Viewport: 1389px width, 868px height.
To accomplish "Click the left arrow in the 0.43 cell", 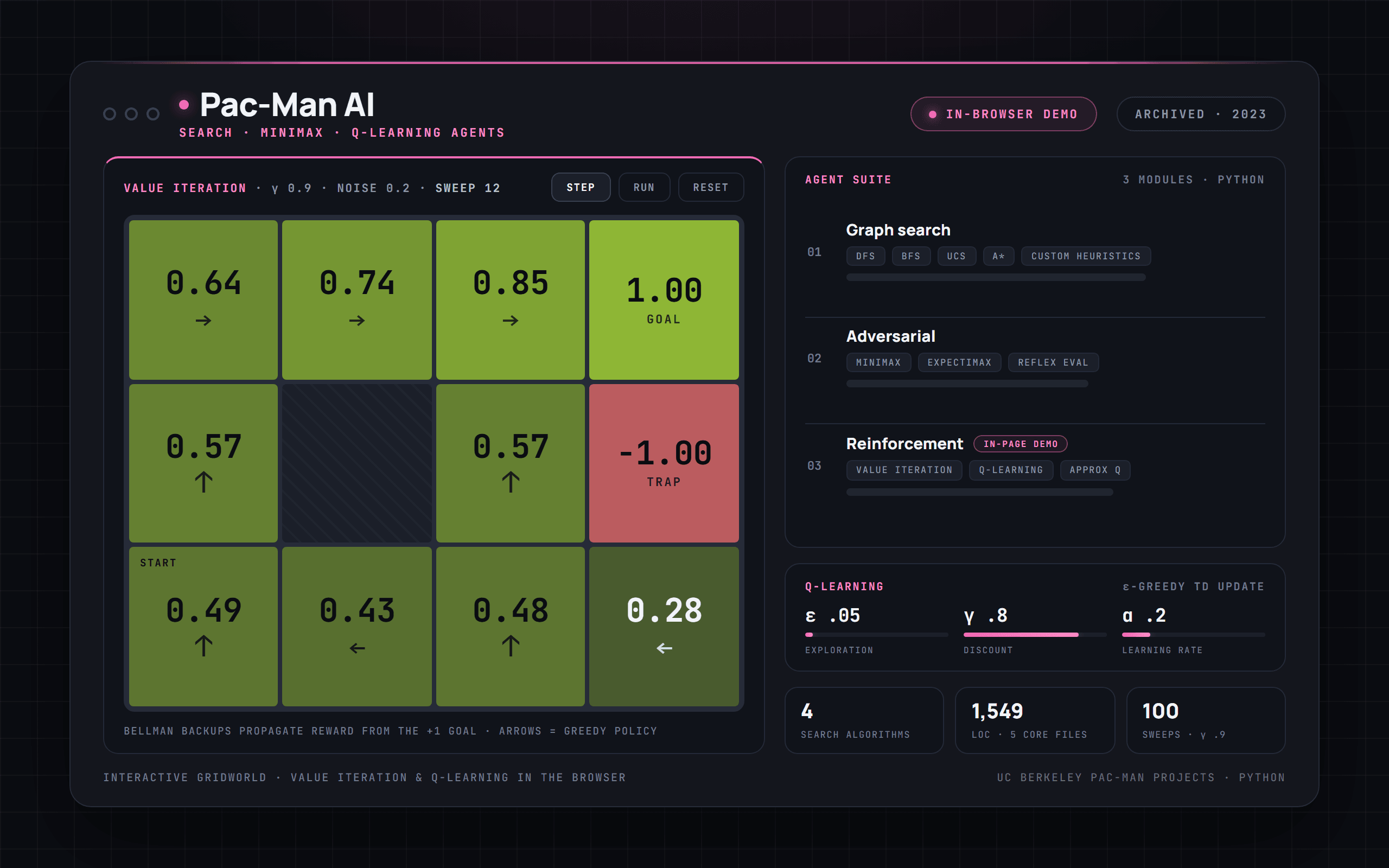I will tap(357, 648).
